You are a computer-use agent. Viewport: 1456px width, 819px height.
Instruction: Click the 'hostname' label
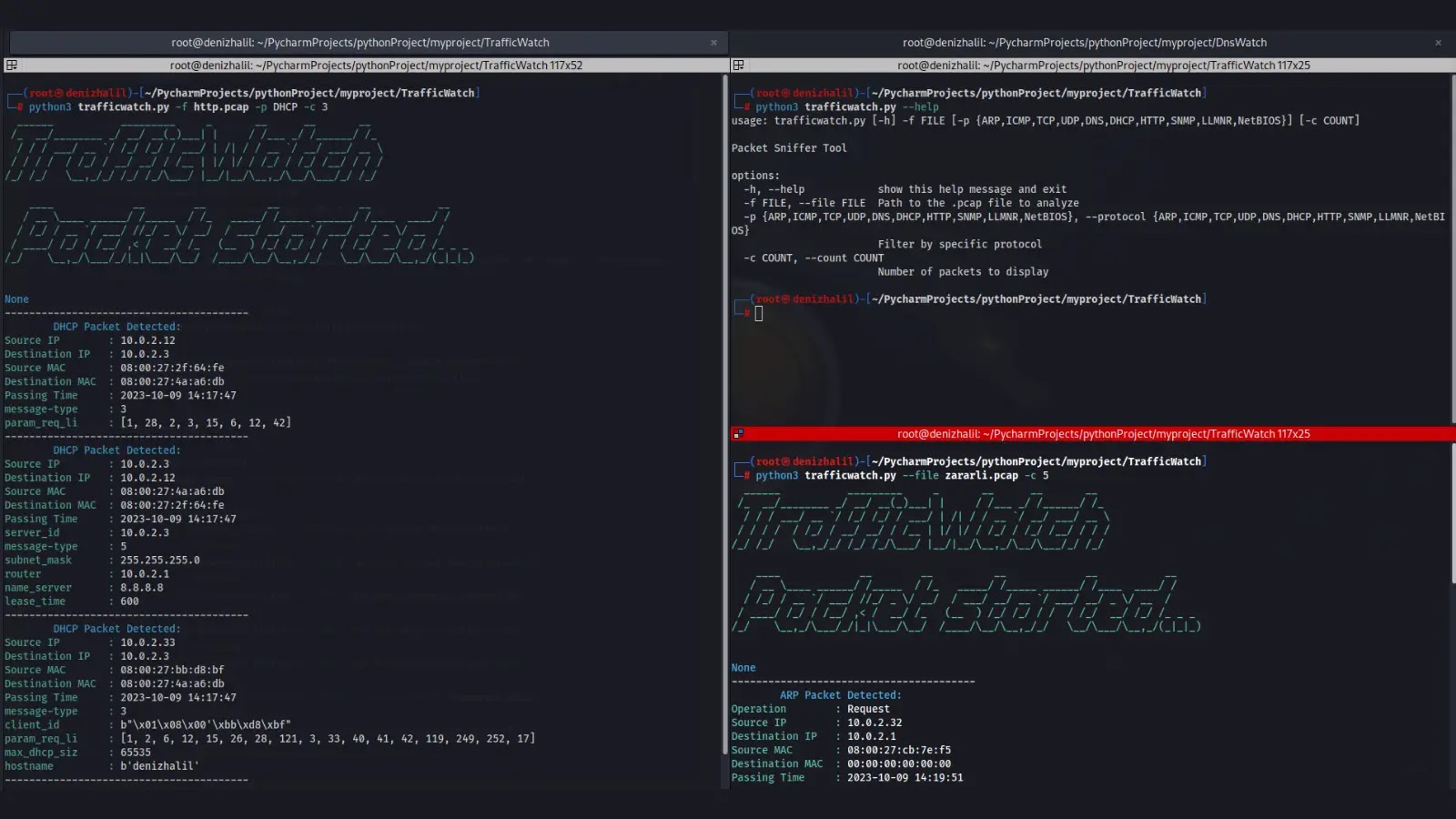pos(29,765)
